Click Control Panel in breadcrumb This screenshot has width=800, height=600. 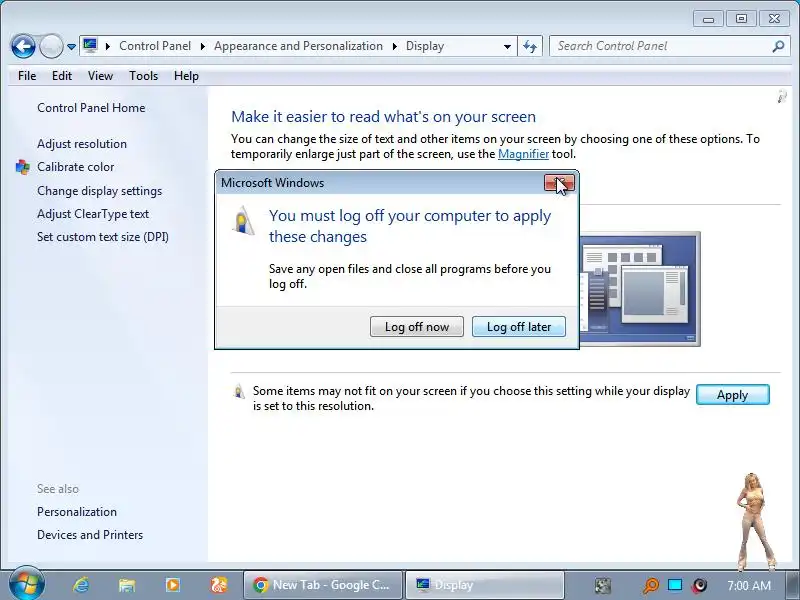pyautogui.click(x=155, y=46)
